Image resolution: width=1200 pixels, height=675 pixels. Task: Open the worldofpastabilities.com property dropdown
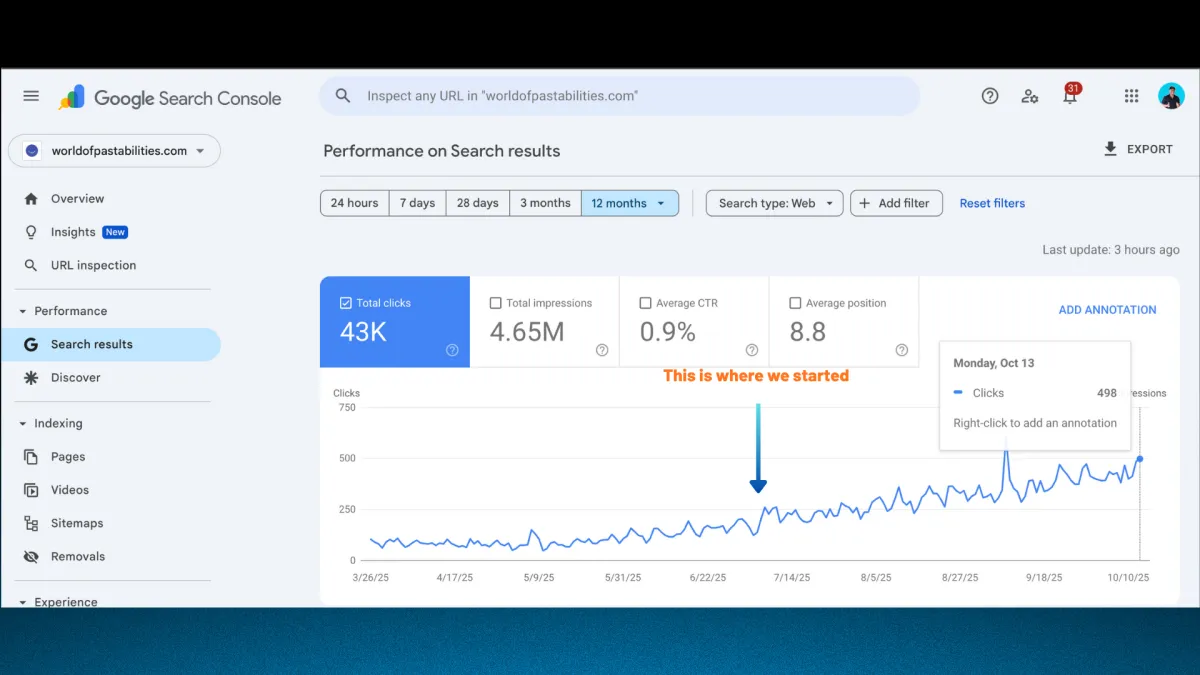pos(114,151)
